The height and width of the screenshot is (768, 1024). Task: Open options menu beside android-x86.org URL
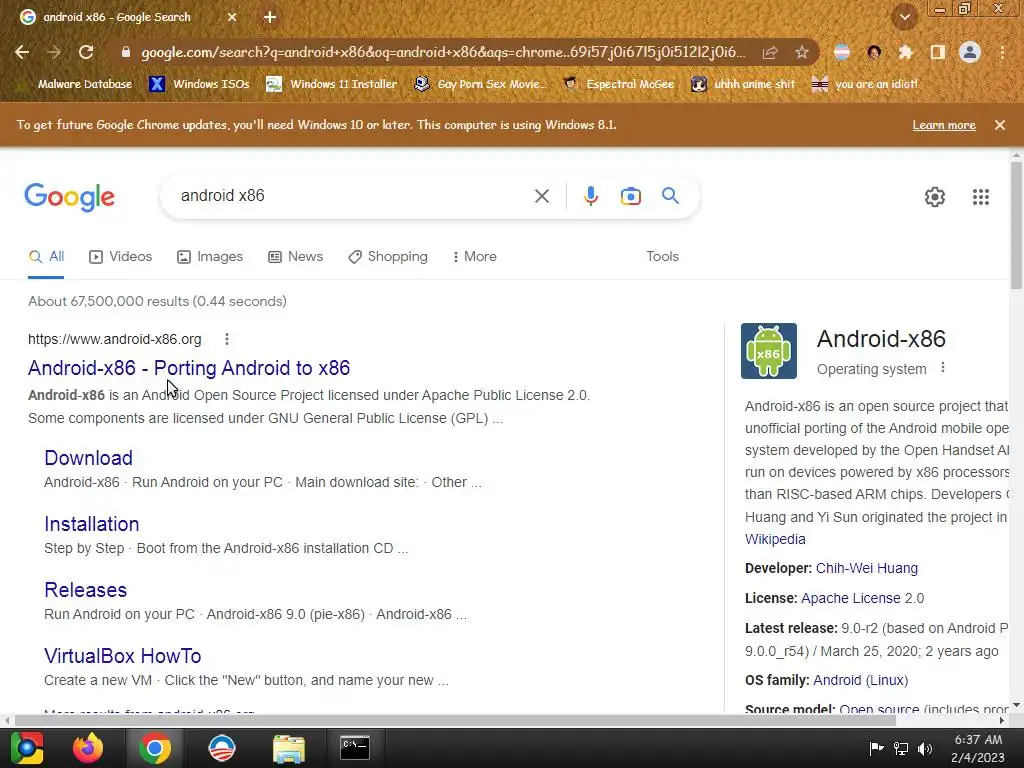pyautogui.click(x=227, y=339)
